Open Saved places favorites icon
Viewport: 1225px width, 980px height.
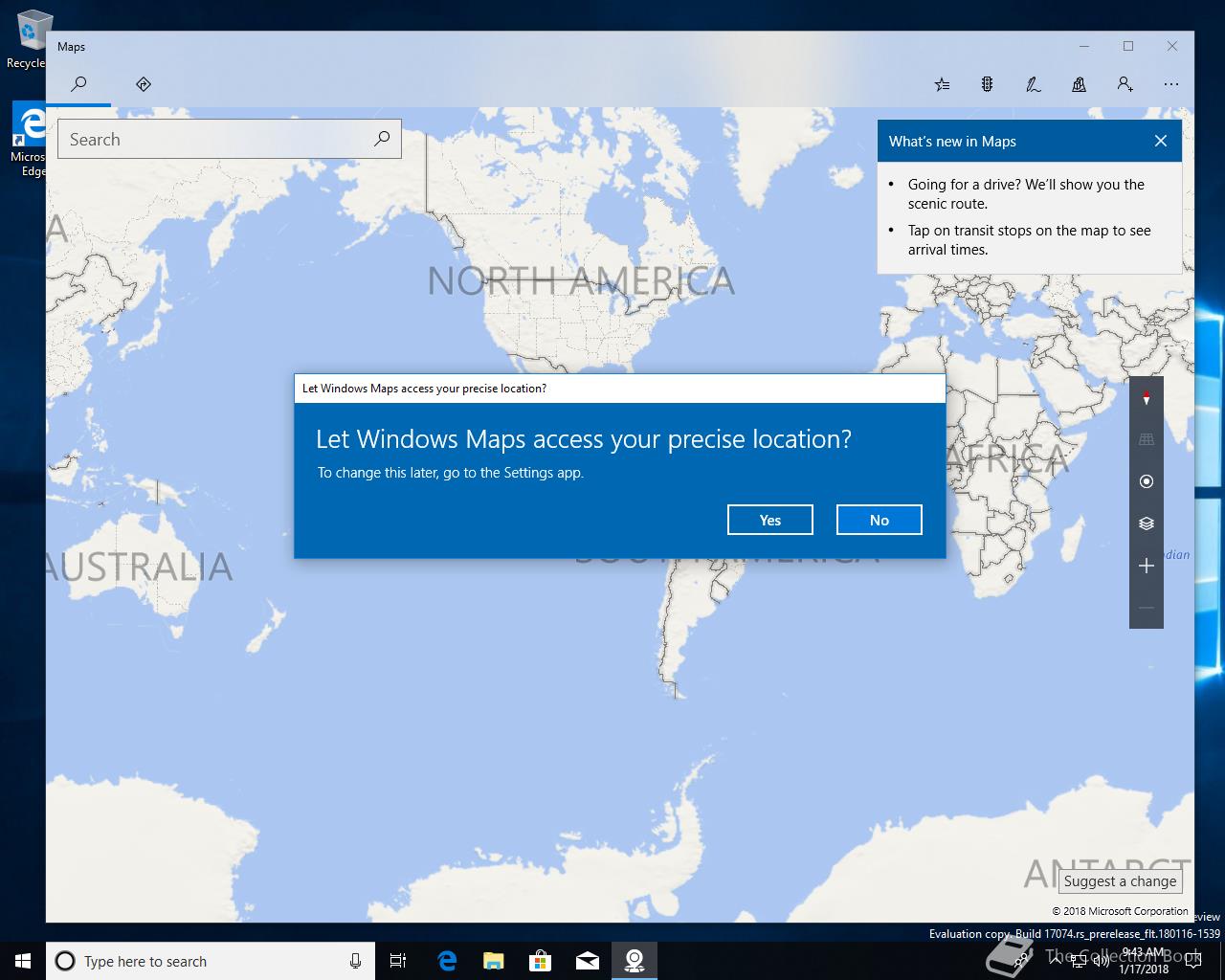[x=942, y=84]
